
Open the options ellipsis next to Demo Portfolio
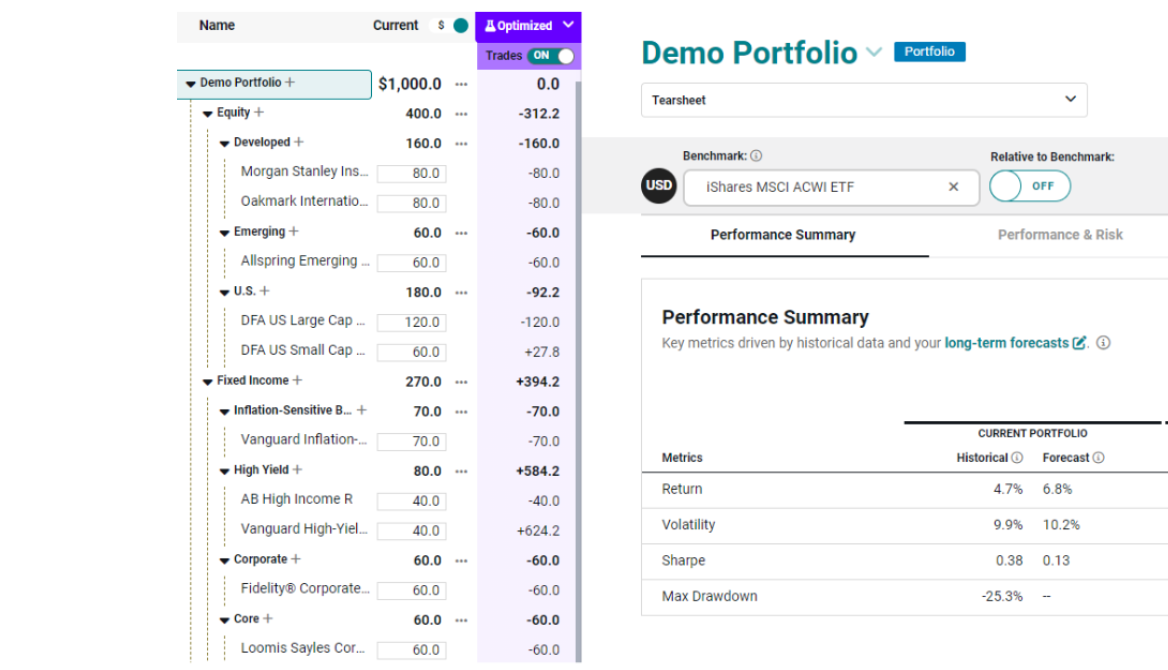[461, 84]
